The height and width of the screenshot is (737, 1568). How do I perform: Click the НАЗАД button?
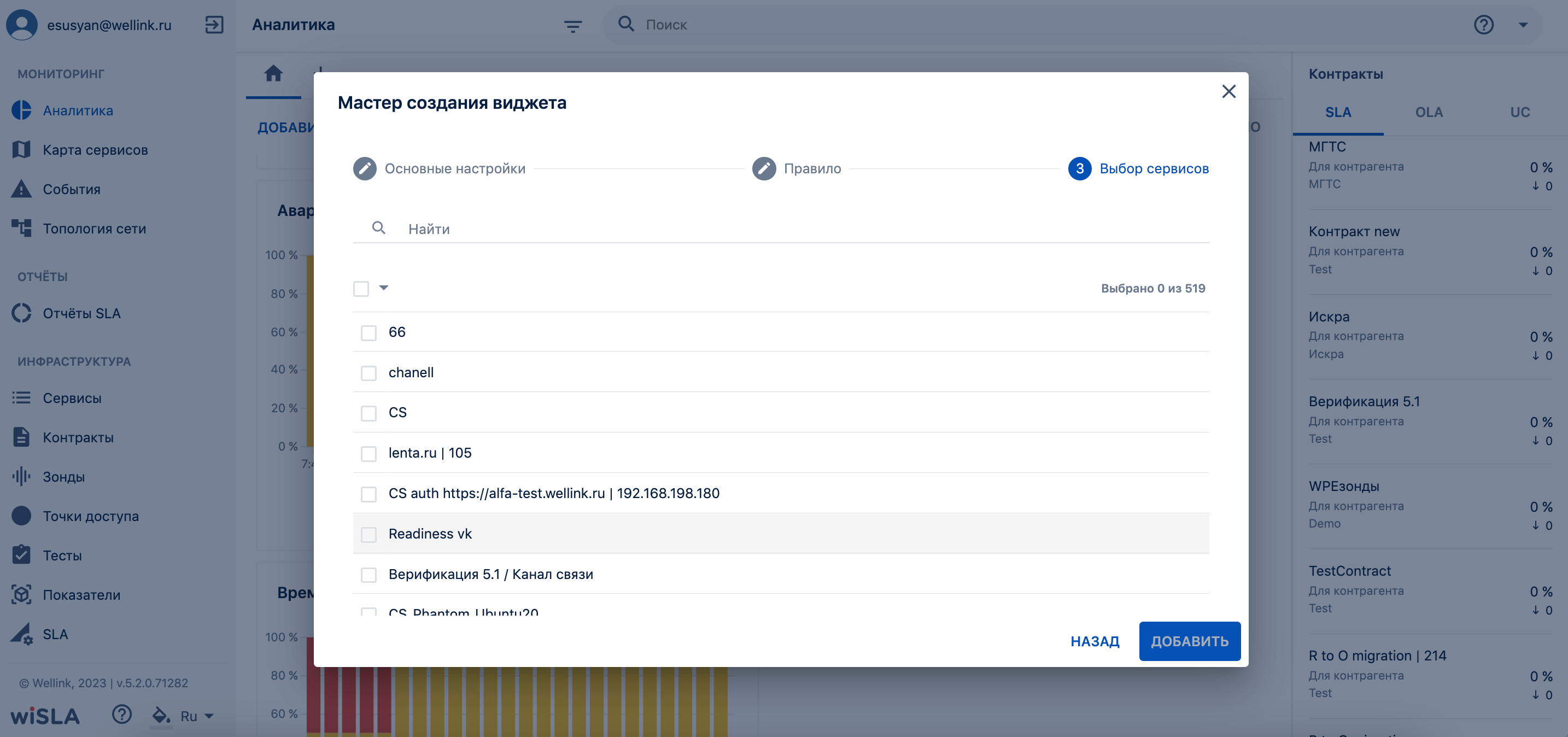(x=1095, y=641)
